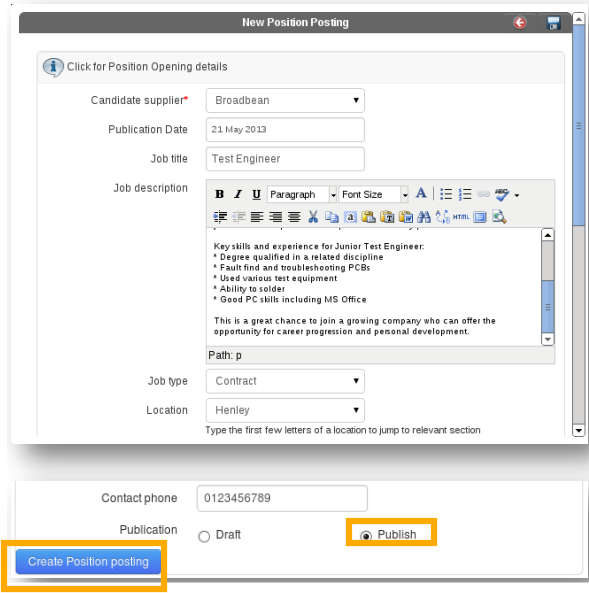Viewport: 589px width, 593px height.
Task: Increase indent of the paragraph
Action: coord(220,217)
